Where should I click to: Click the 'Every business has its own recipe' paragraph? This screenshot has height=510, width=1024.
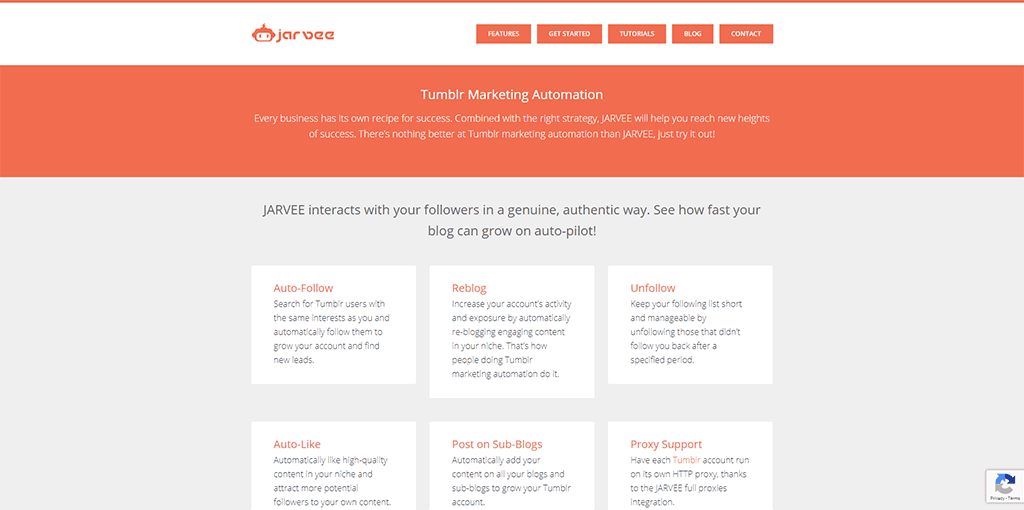tap(511, 126)
